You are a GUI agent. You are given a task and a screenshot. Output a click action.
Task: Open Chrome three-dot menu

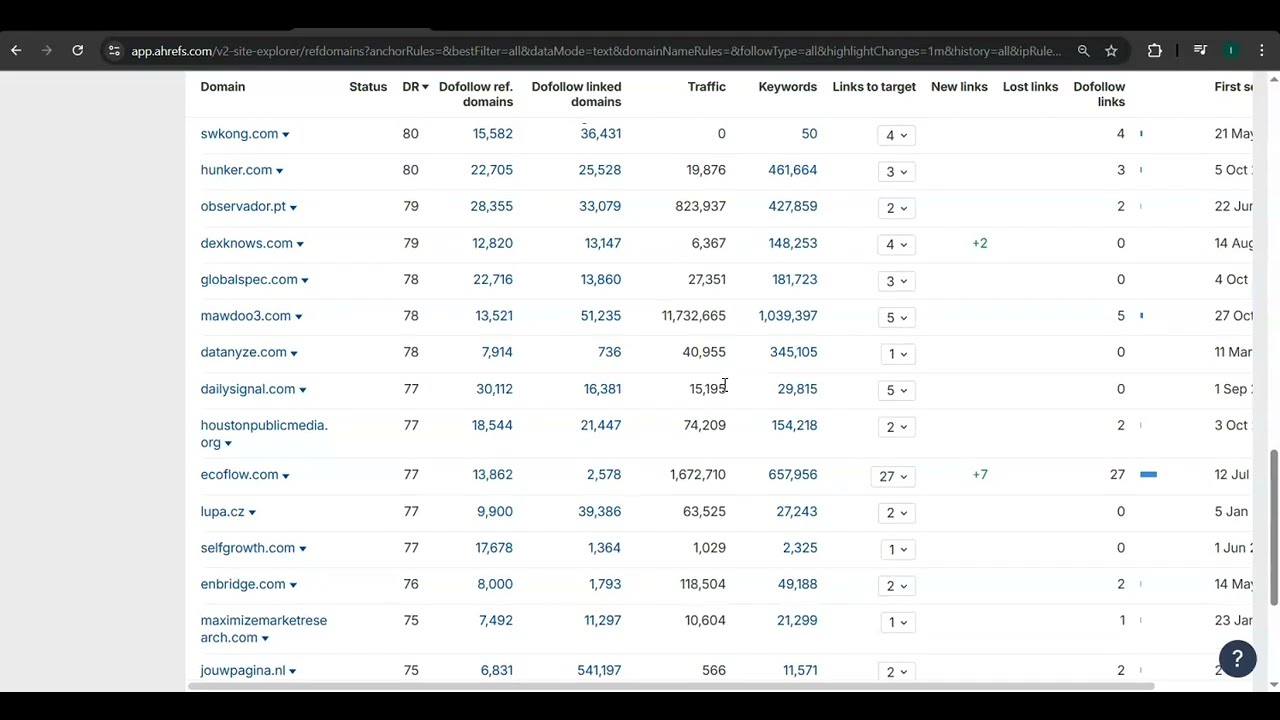click(x=1262, y=51)
